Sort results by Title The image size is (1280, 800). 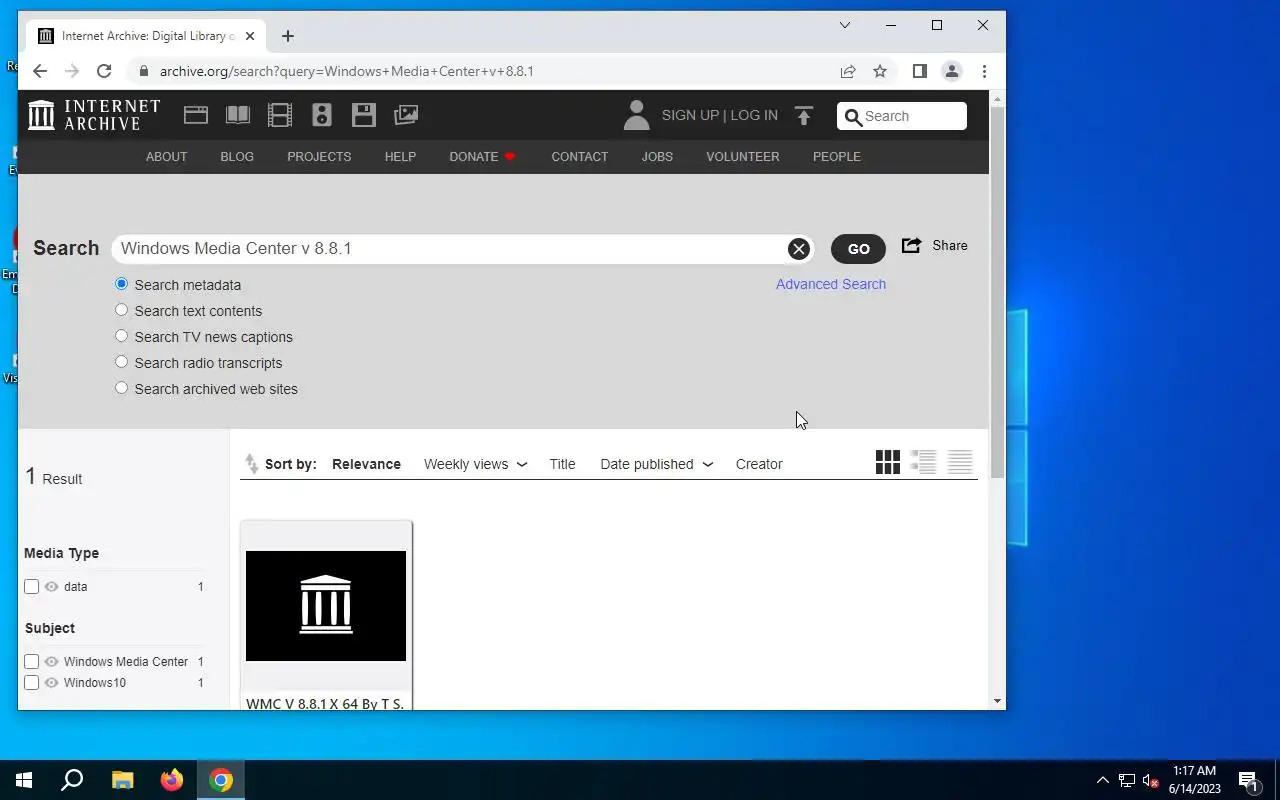562,464
